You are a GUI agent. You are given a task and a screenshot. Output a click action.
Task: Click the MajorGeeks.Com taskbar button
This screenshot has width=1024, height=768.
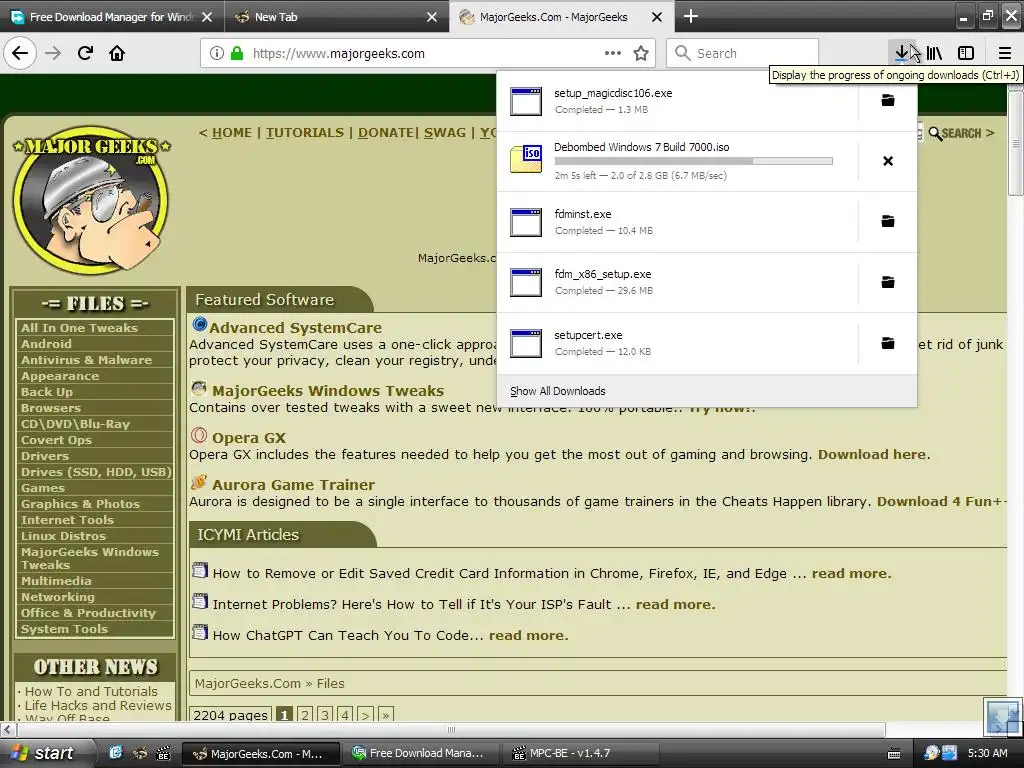260,753
